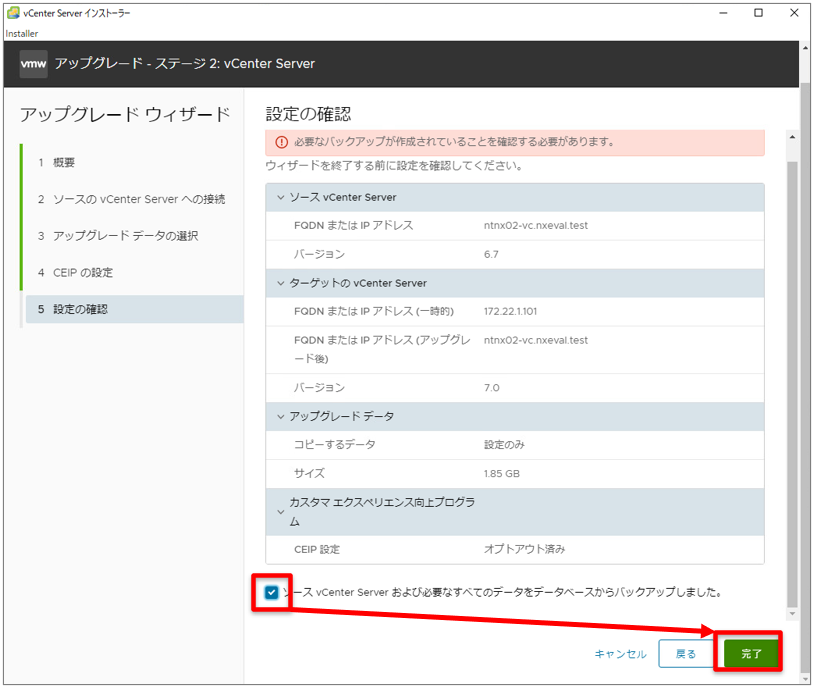Collapse the アップグレード データ section
The width and height of the screenshot is (816, 688).
(x=280, y=417)
